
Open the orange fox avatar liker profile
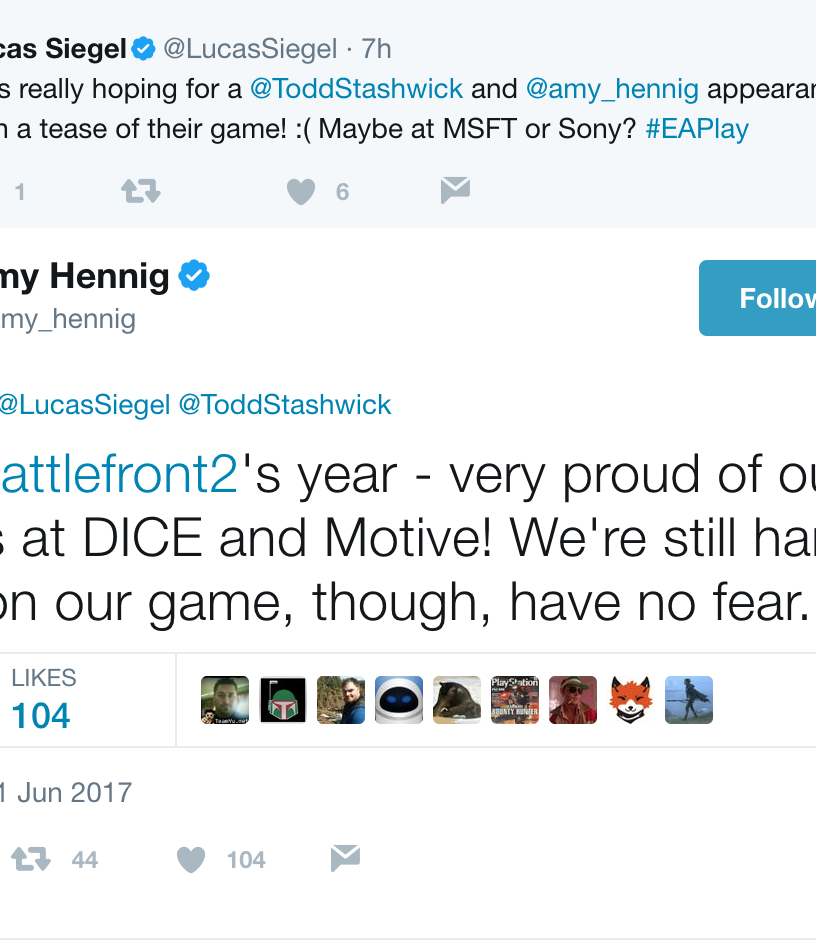pyautogui.click(x=631, y=700)
